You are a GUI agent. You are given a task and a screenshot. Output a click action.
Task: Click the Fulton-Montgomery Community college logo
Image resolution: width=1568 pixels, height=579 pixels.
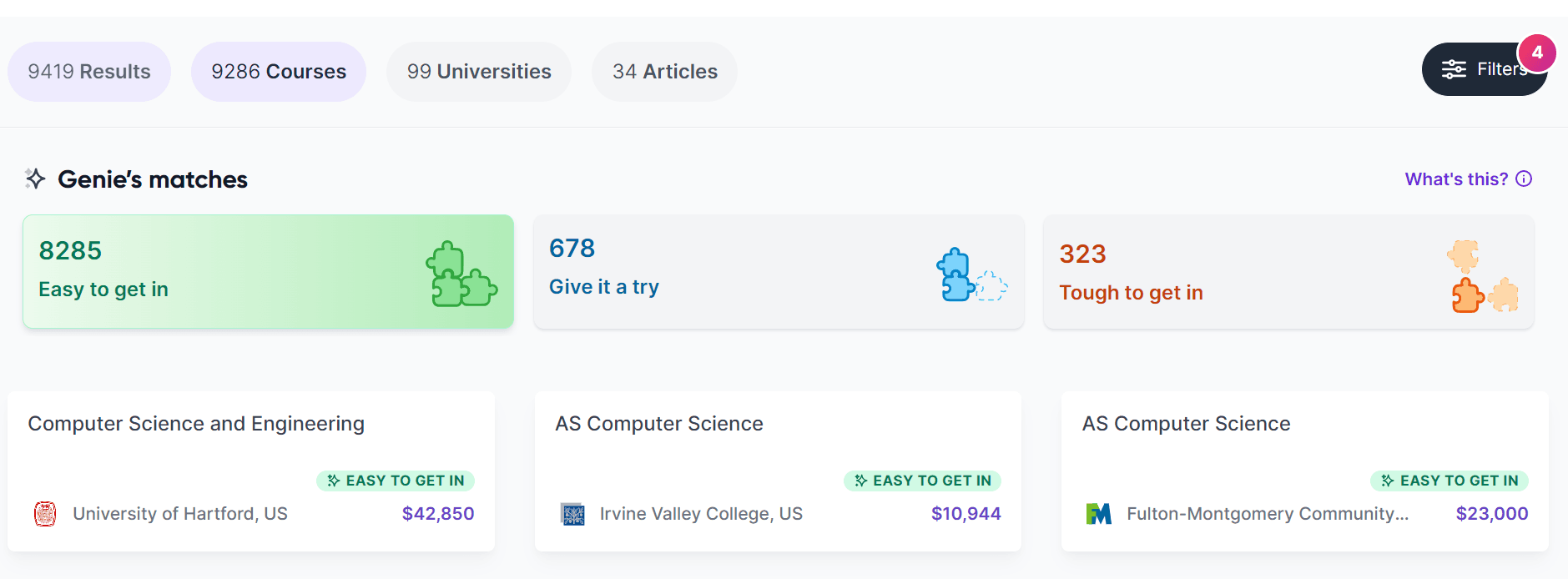(x=1099, y=514)
